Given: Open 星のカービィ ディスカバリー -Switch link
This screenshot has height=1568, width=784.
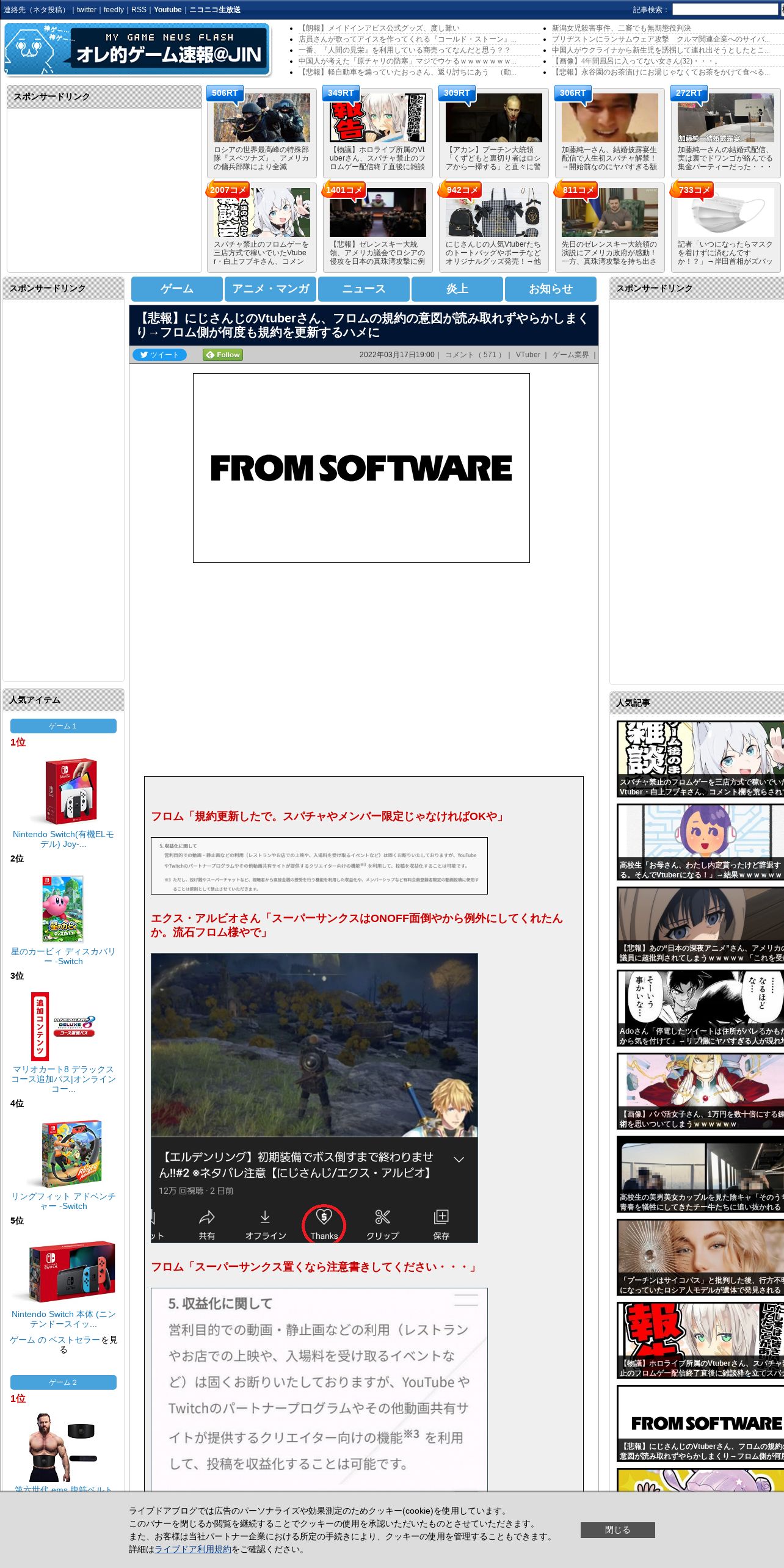Looking at the screenshot, I should (x=63, y=956).
